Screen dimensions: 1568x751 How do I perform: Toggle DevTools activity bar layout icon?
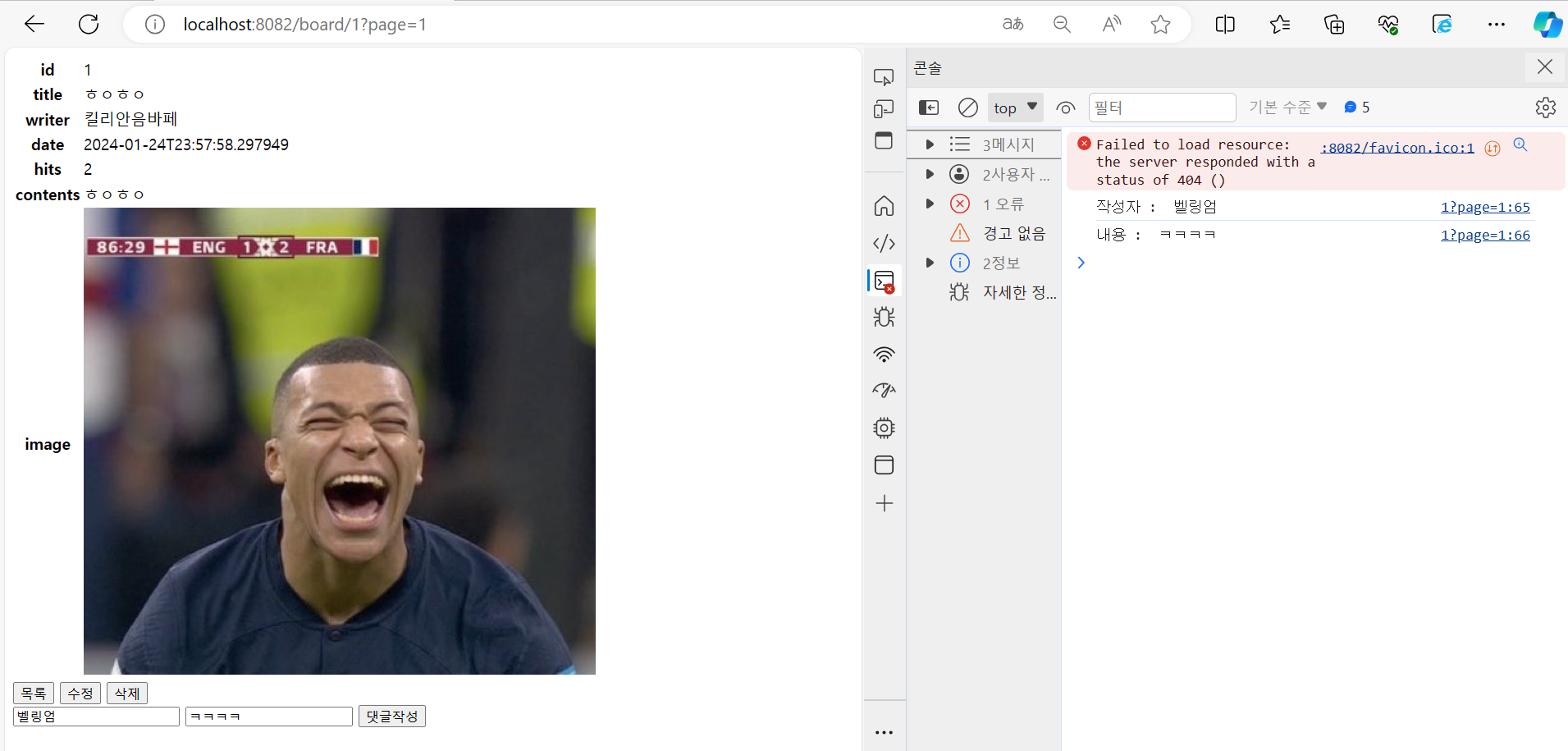pos(884,140)
